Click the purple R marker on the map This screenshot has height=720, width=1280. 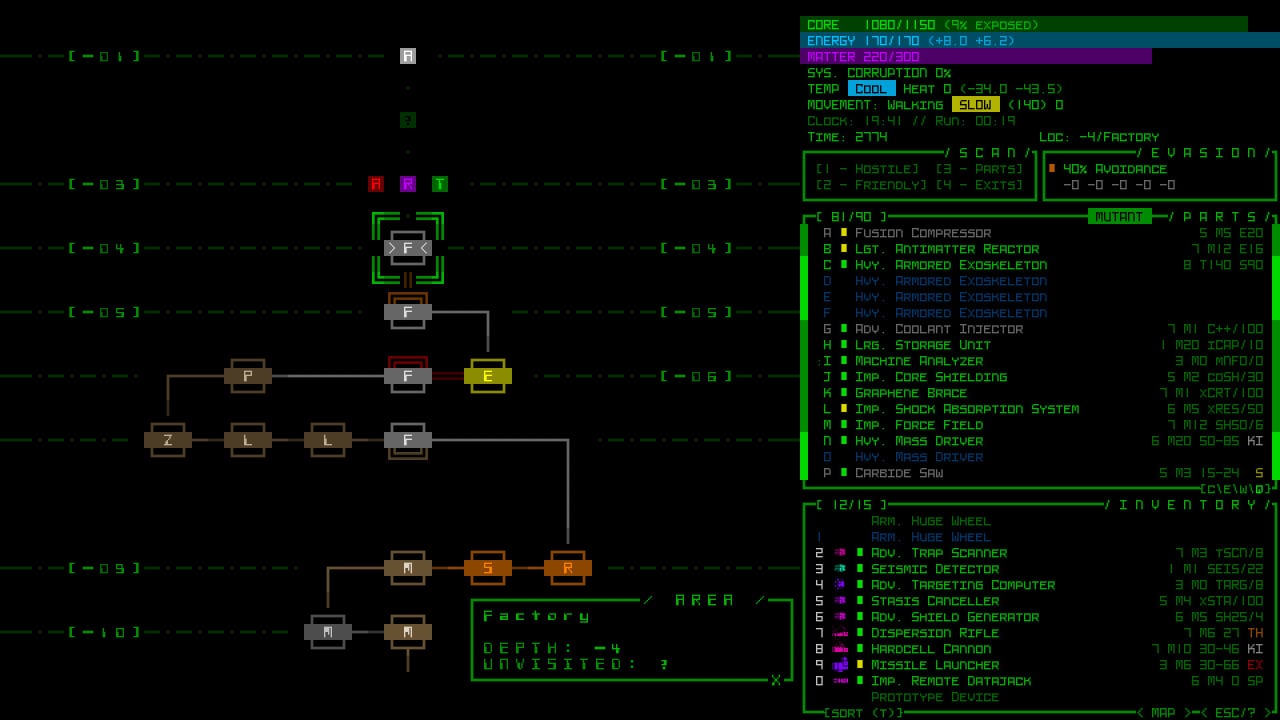pos(408,184)
